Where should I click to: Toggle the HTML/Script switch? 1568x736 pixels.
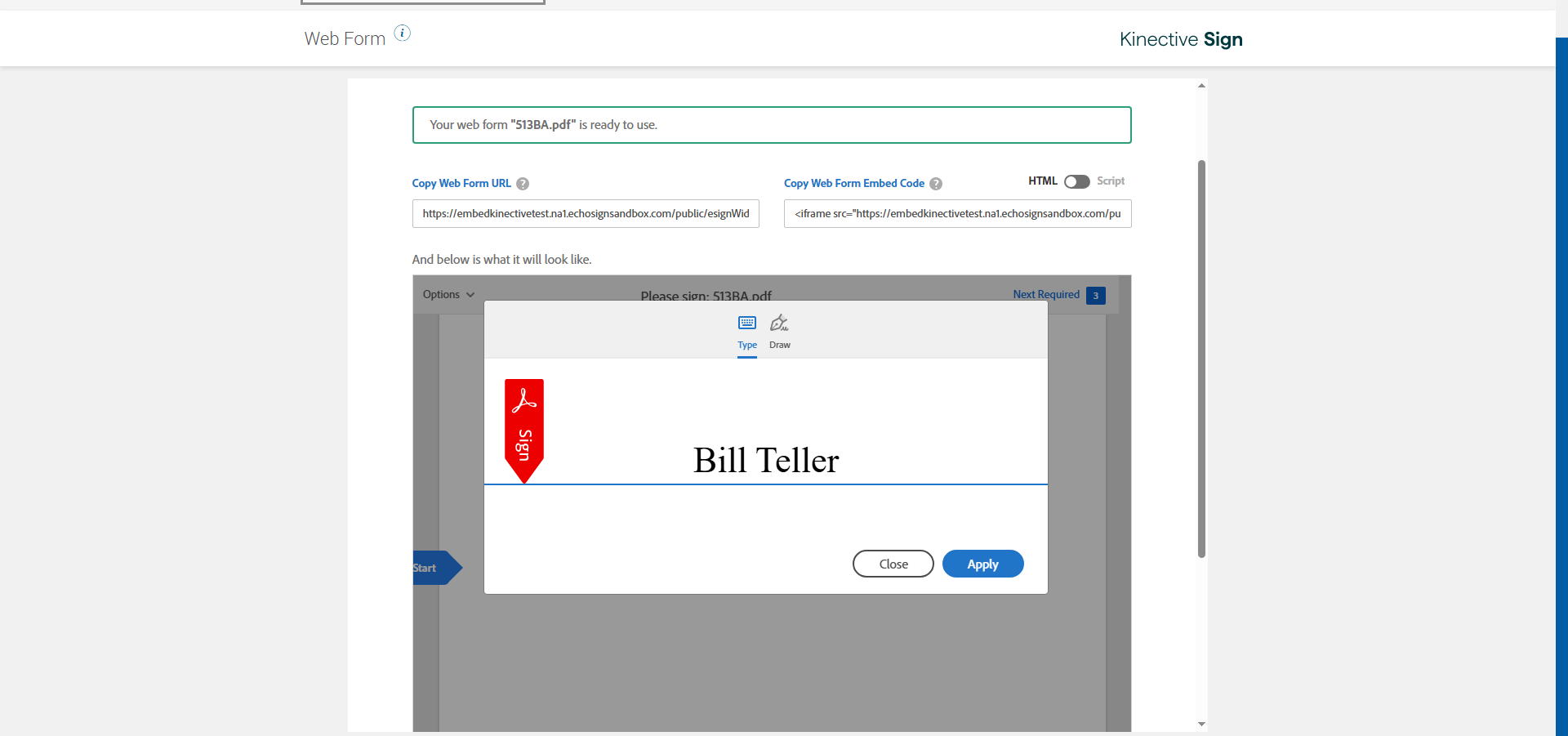[x=1076, y=181]
